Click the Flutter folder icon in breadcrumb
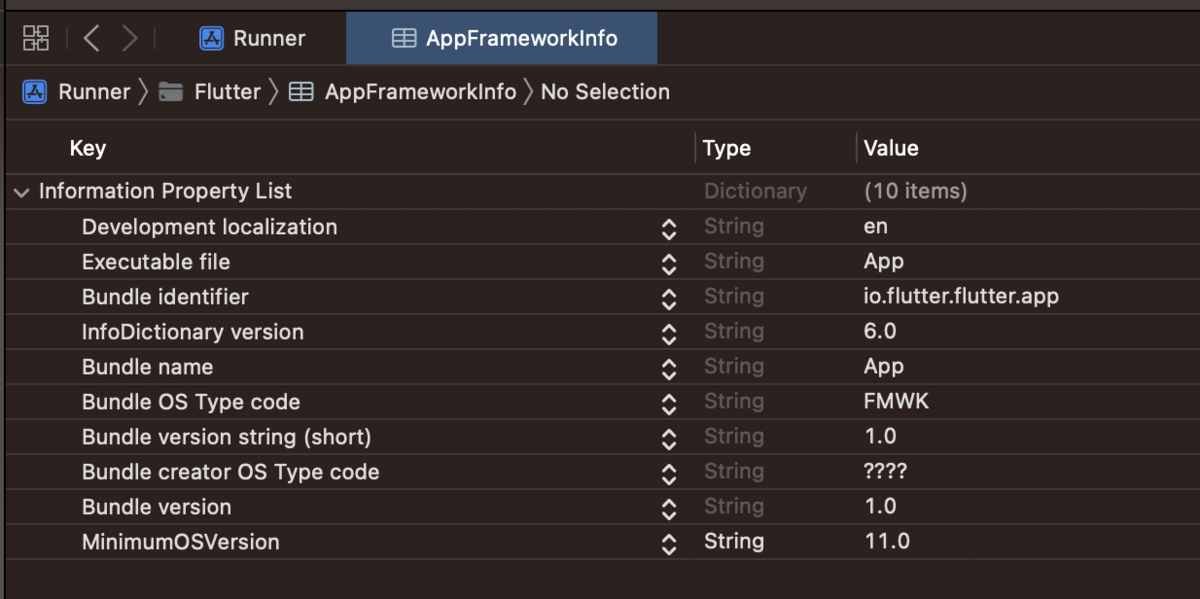 coord(172,92)
